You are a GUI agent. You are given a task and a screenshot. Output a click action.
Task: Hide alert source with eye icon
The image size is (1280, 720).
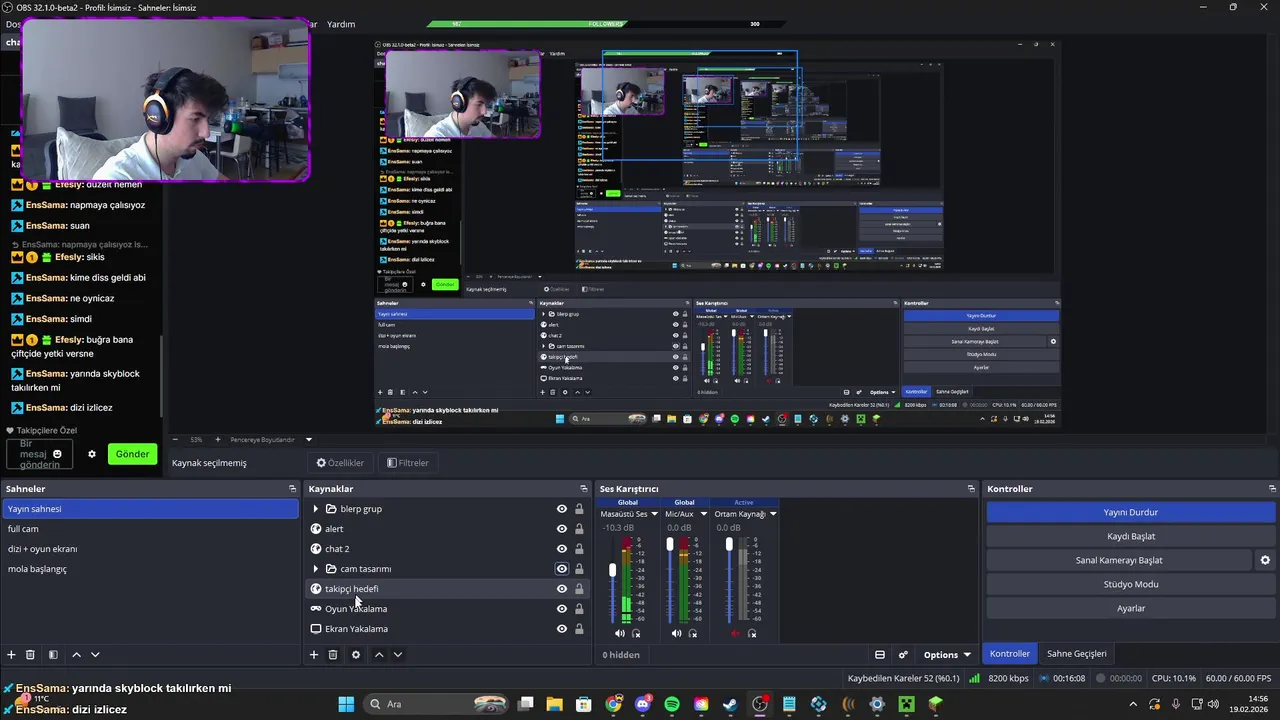562,529
